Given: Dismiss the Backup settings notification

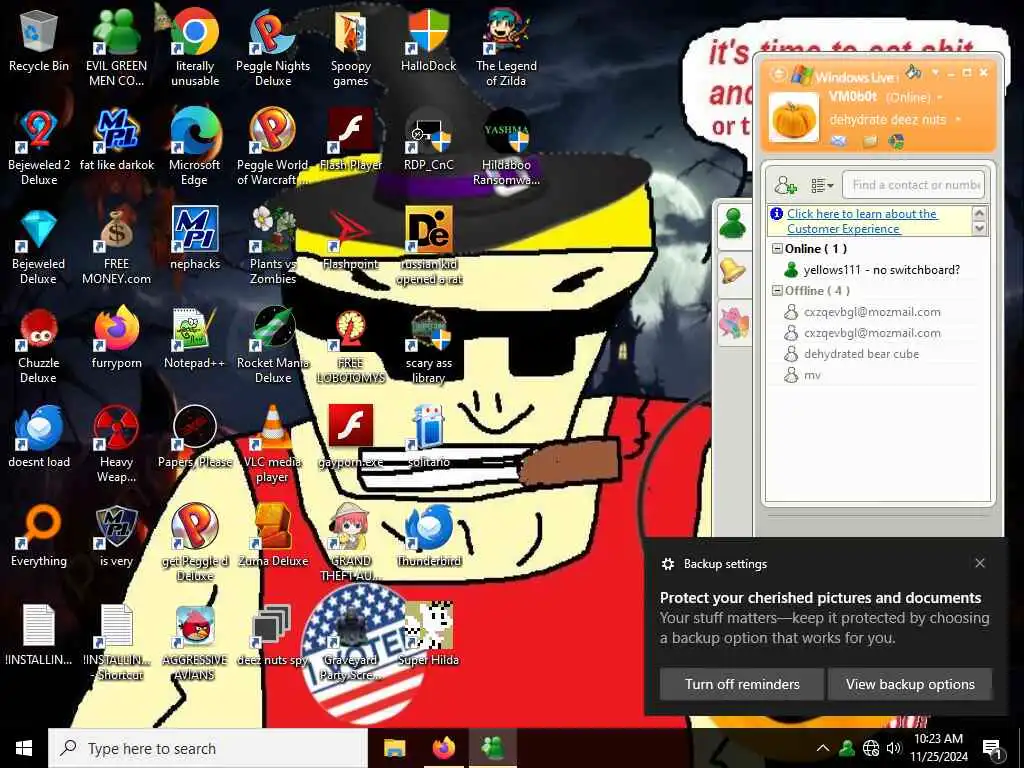Looking at the screenshot, I should [x=980, y=563].
